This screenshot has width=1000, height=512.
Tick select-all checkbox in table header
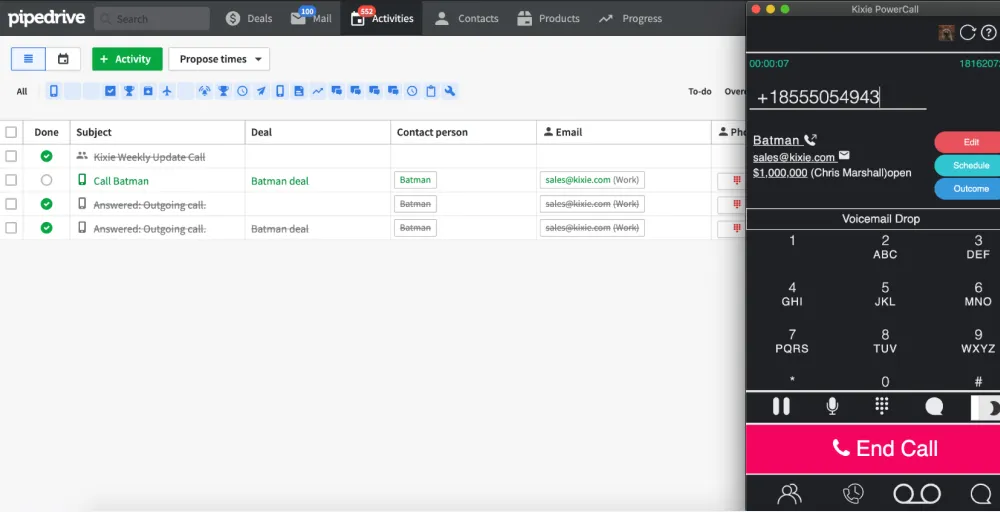pos(11,132)
